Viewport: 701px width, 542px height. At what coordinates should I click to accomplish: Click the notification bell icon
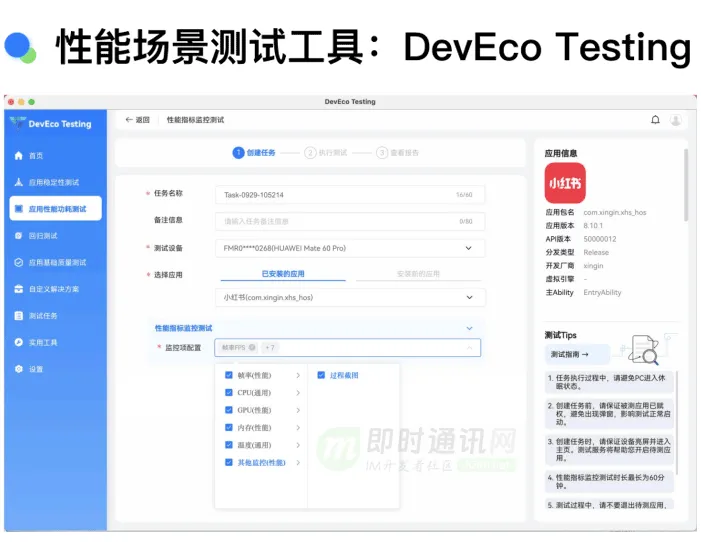coord(655,120)
